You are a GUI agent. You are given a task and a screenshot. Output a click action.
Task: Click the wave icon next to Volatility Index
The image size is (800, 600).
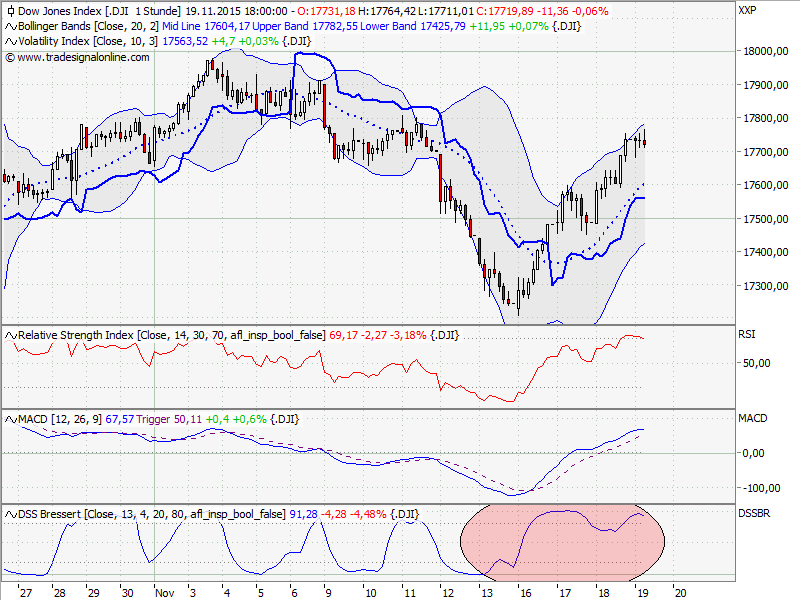(x=9, y=42)
